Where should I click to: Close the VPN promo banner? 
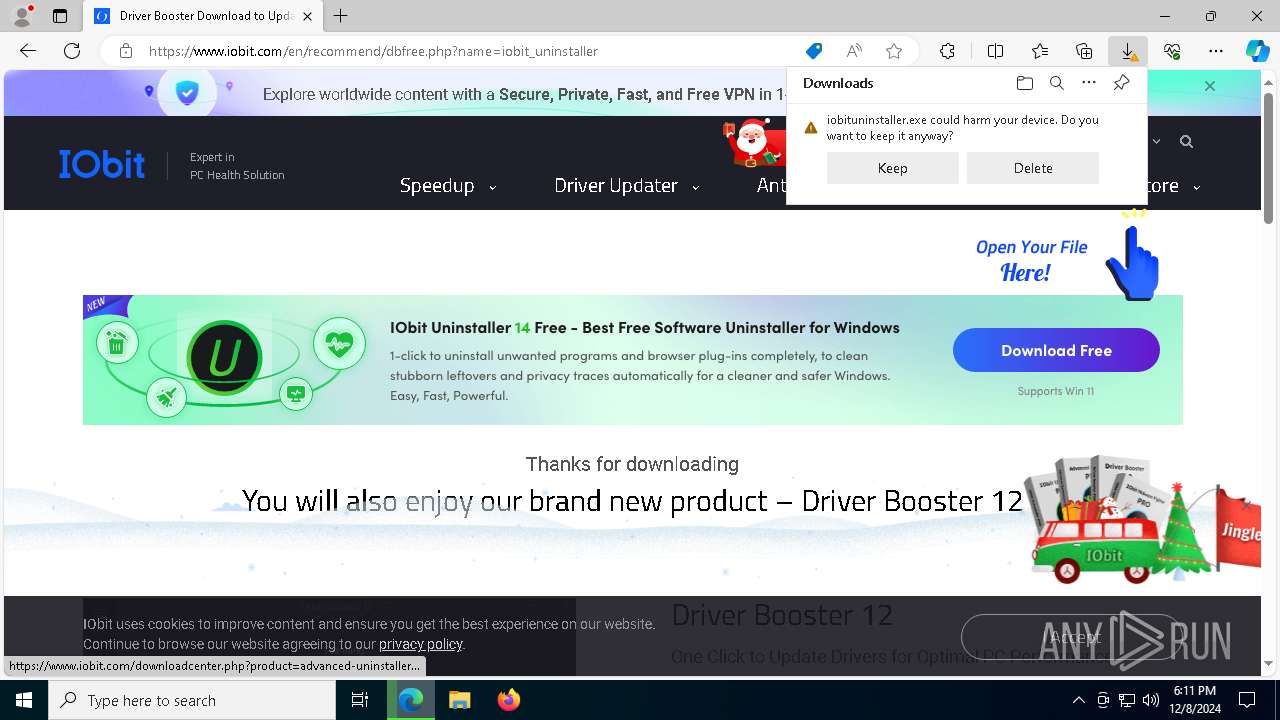tap(1210, 86)
